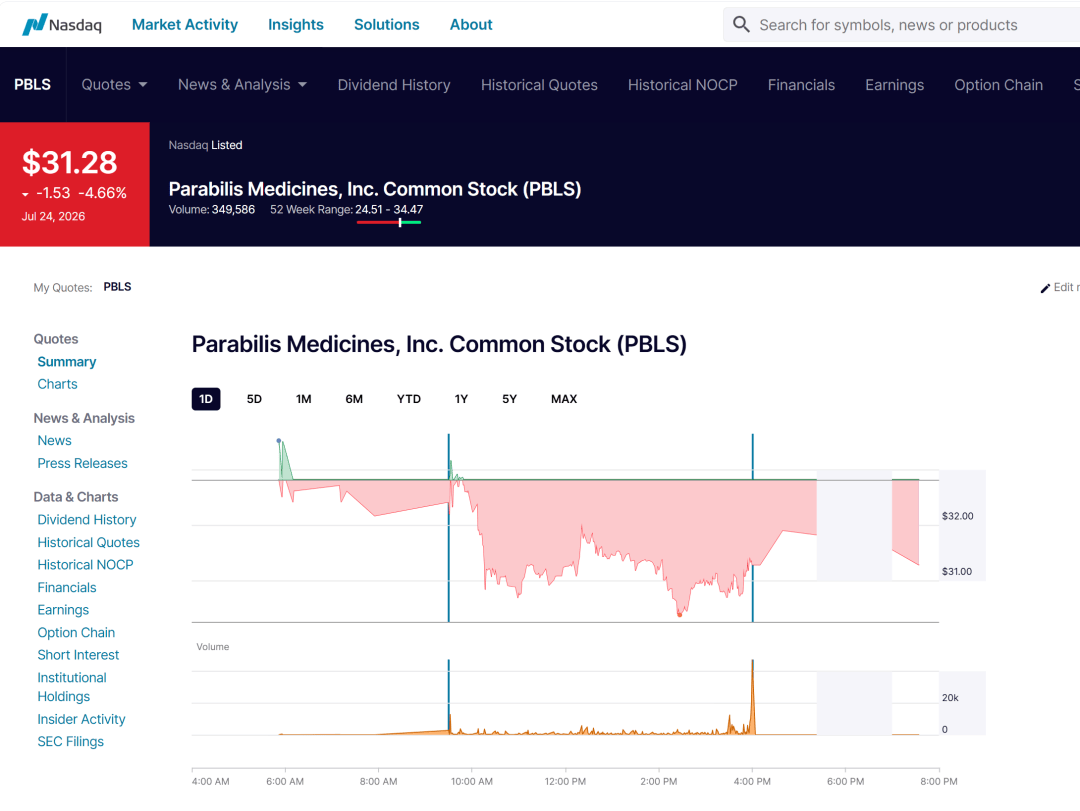The width and height of the screenshot is (1080, 811).
Task: Open Dividend History in sidebar
Action: 87,520
